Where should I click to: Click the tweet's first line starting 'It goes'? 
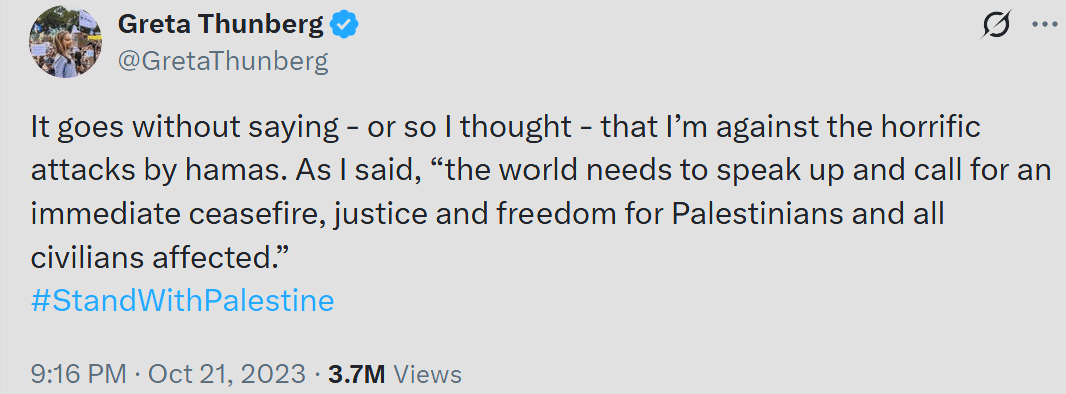[x=505, y=128]
